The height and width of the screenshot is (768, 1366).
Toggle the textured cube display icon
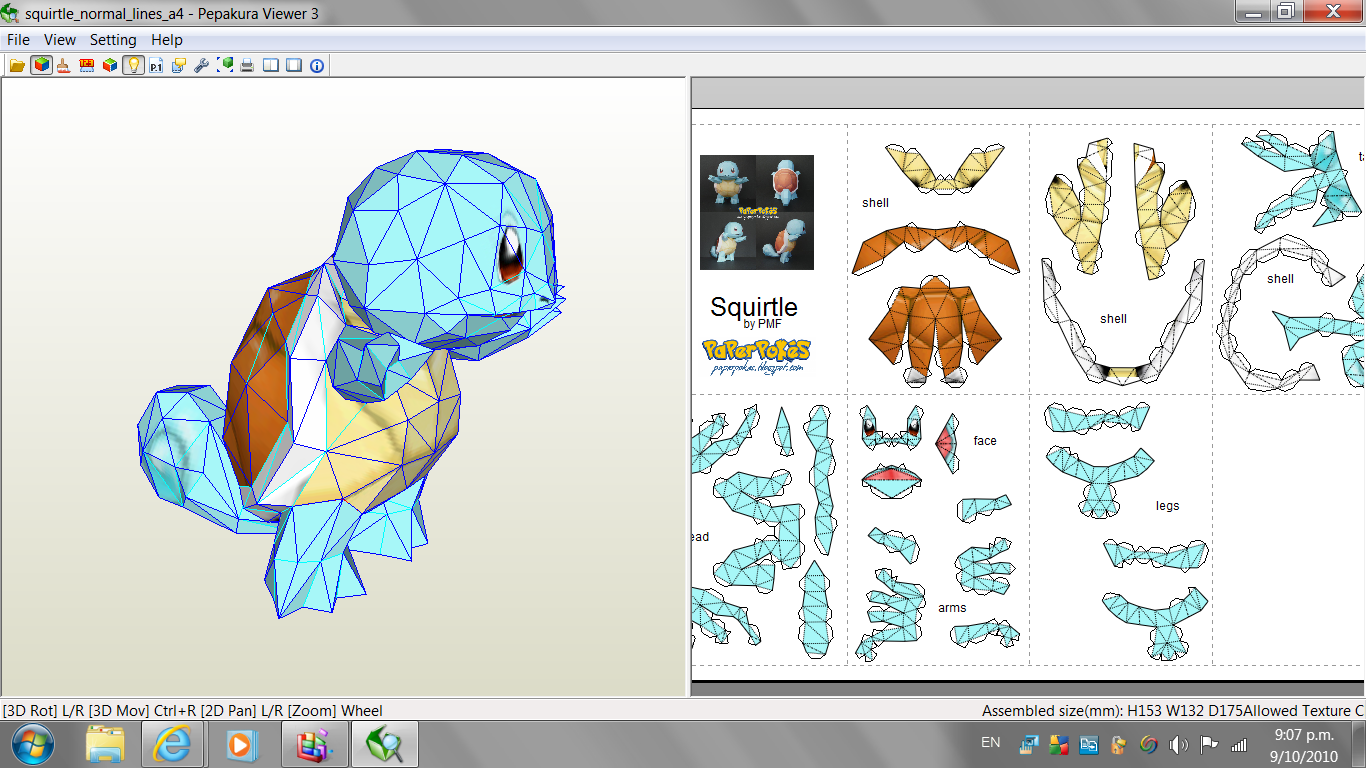point(41,66)
